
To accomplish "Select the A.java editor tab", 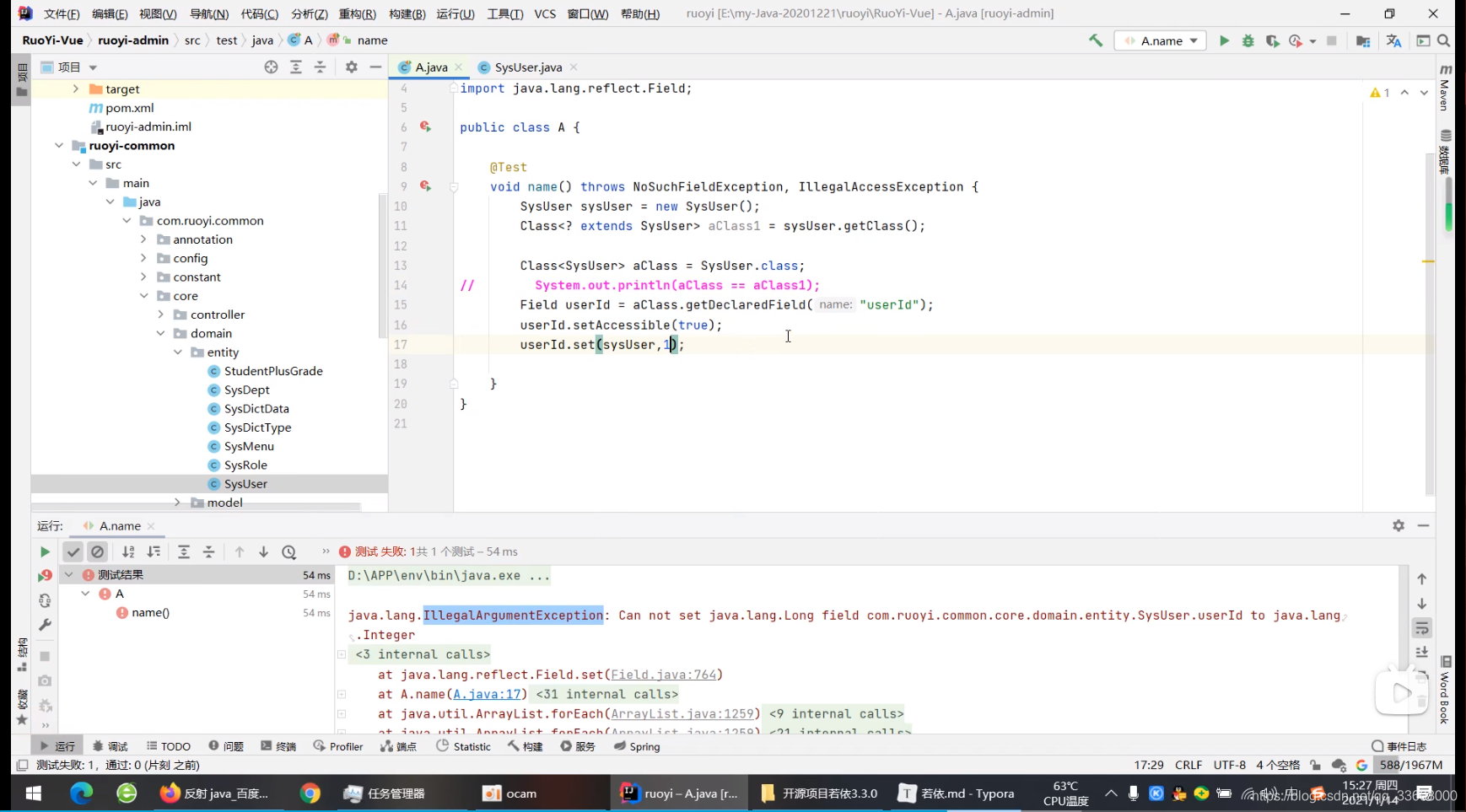I will coord(431,67).
